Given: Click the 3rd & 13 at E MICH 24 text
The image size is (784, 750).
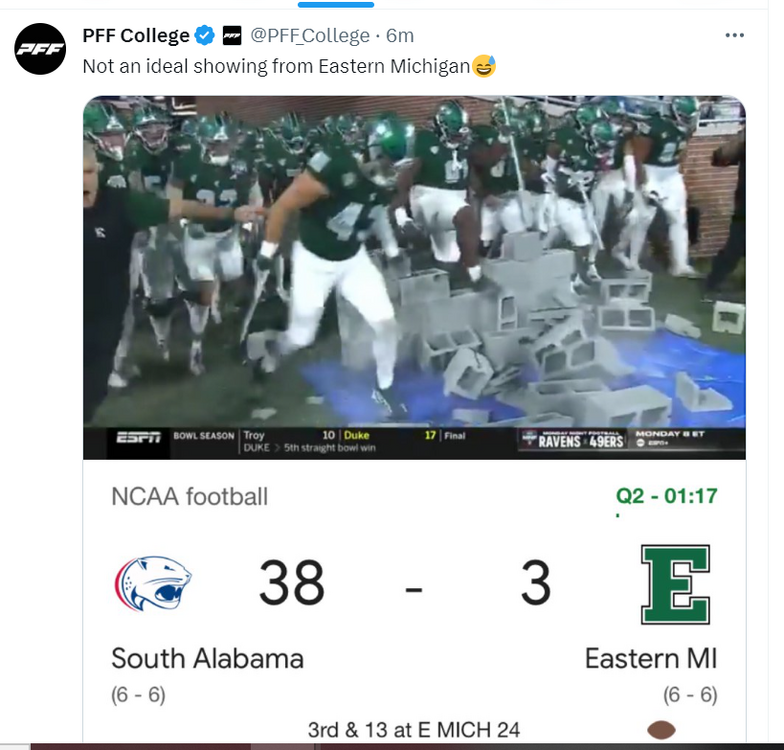Looking at the screenshot, I should [x=414, y=730].
